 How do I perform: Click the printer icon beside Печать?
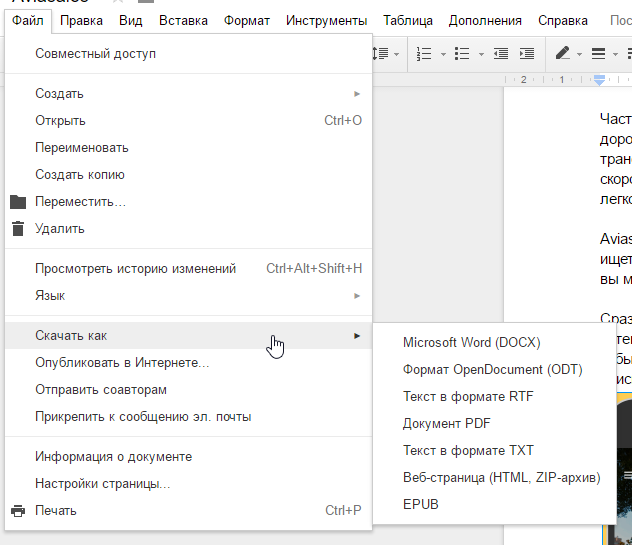[18, 511]
